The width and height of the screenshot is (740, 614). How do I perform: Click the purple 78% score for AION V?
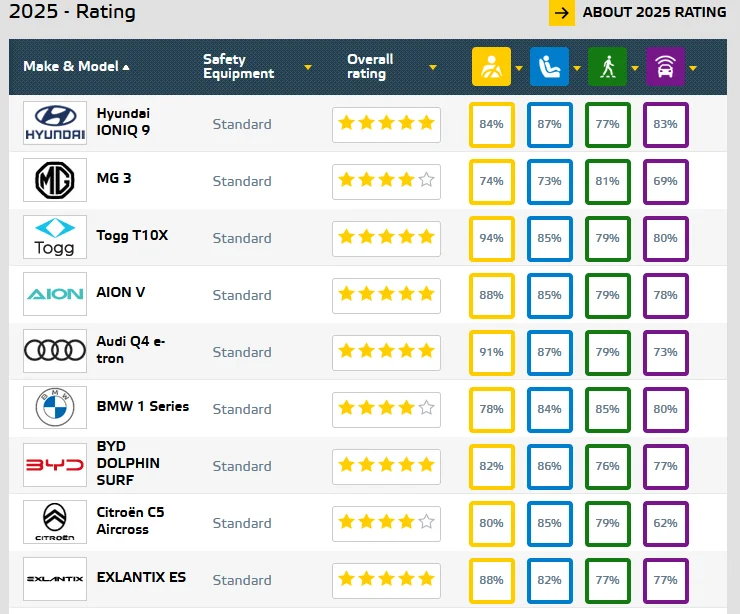[665, 296]
